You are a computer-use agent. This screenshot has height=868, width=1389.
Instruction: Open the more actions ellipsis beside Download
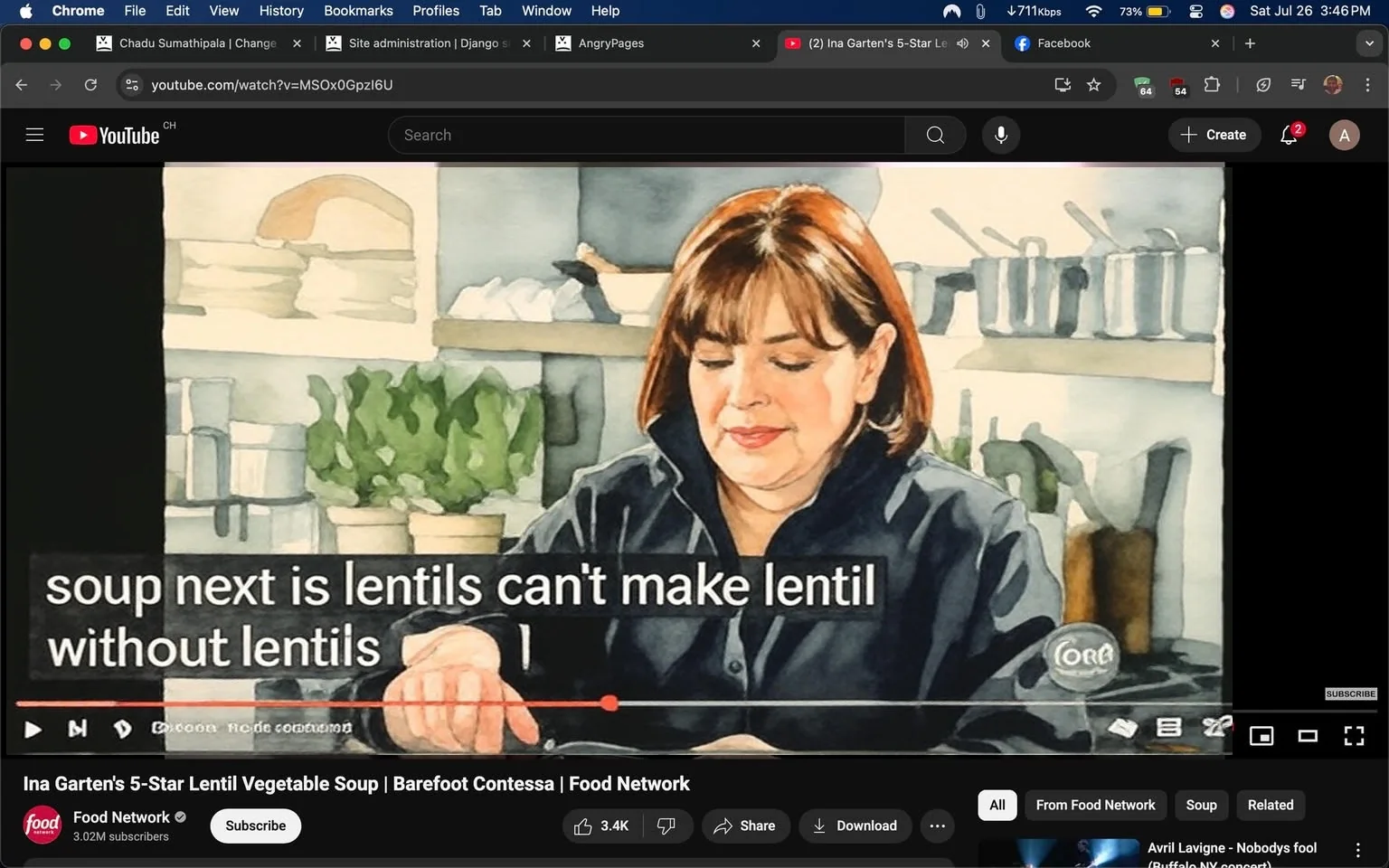click(x=937, y=826)
